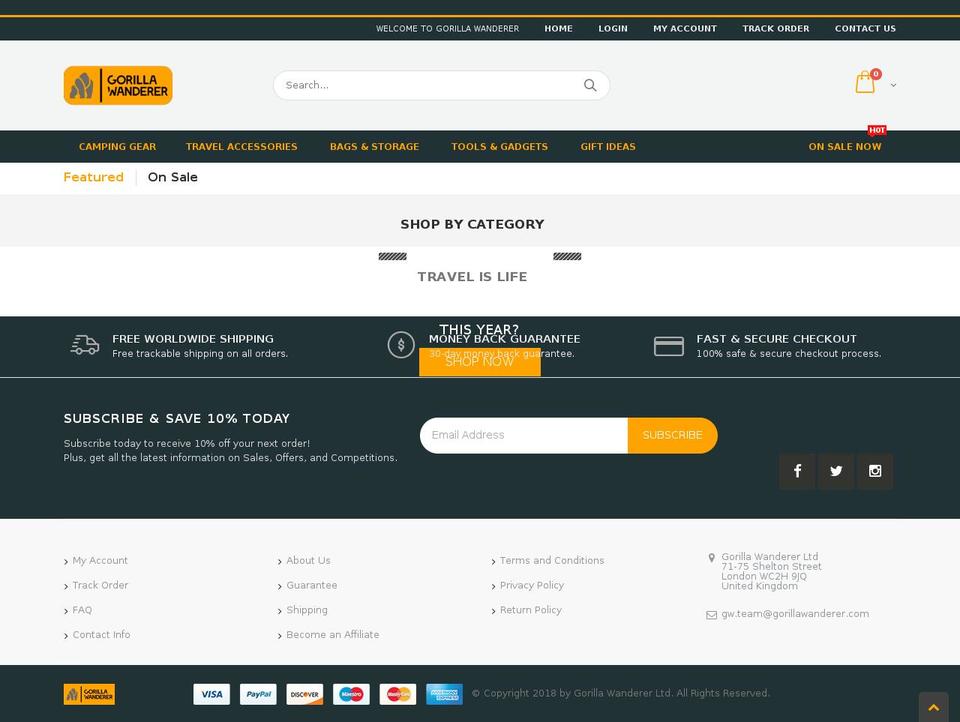Open the Twitter social link

[x=836, y=471]
